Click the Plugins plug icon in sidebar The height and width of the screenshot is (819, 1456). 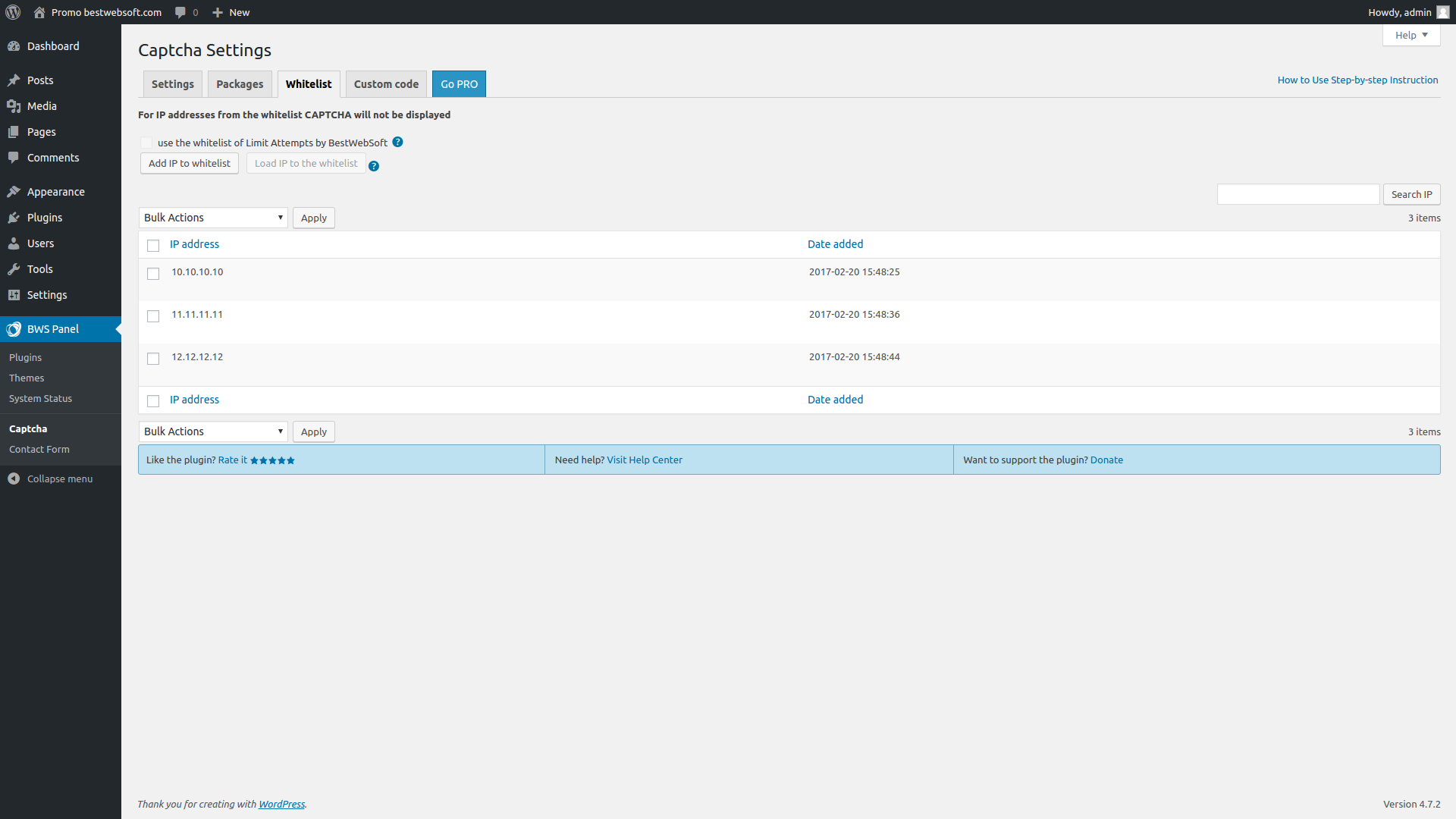pyautogui.click(x=14, y=218)
